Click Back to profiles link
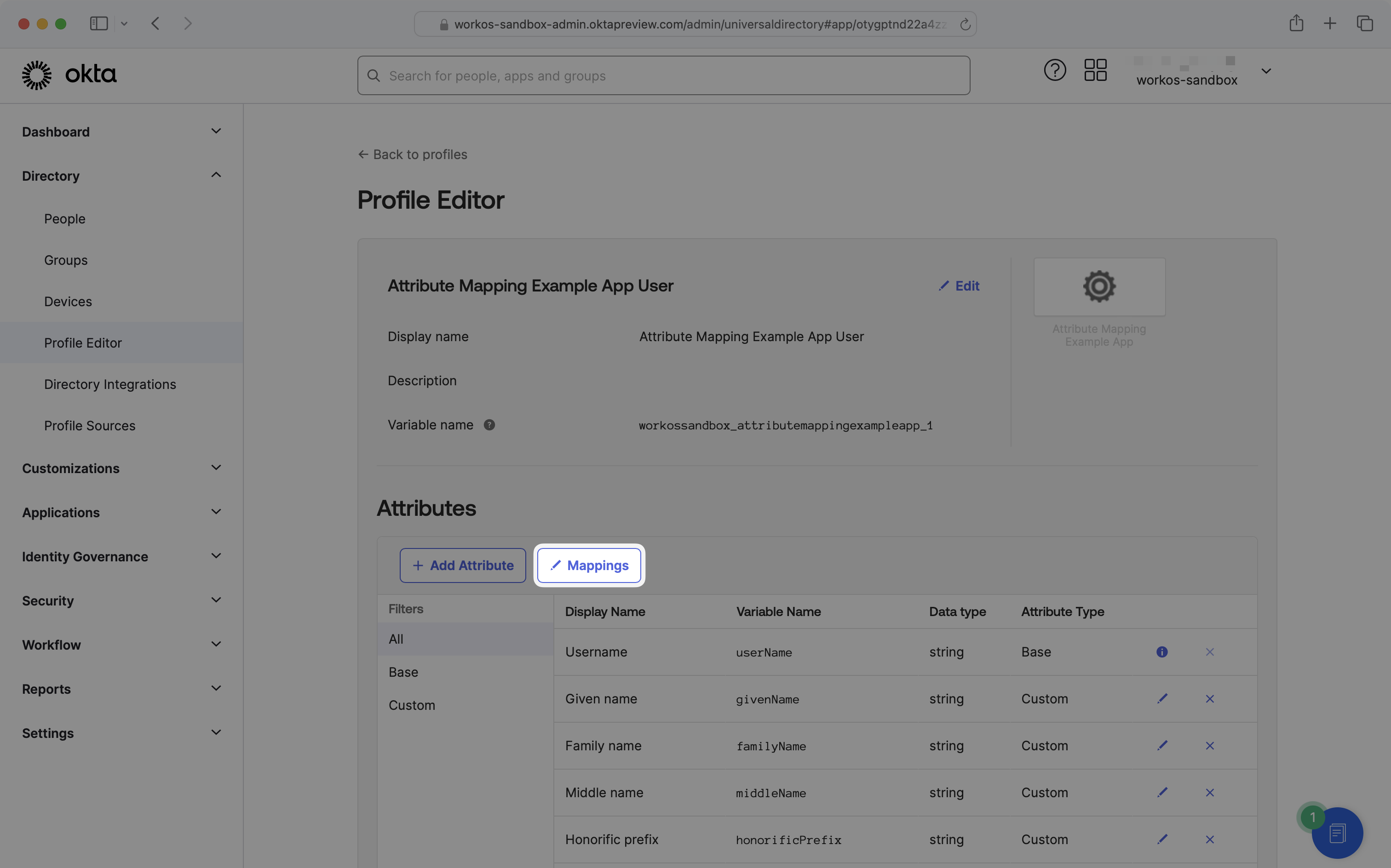The height and width of the screenshot is (868, 1391). click(x=412, y=154)
